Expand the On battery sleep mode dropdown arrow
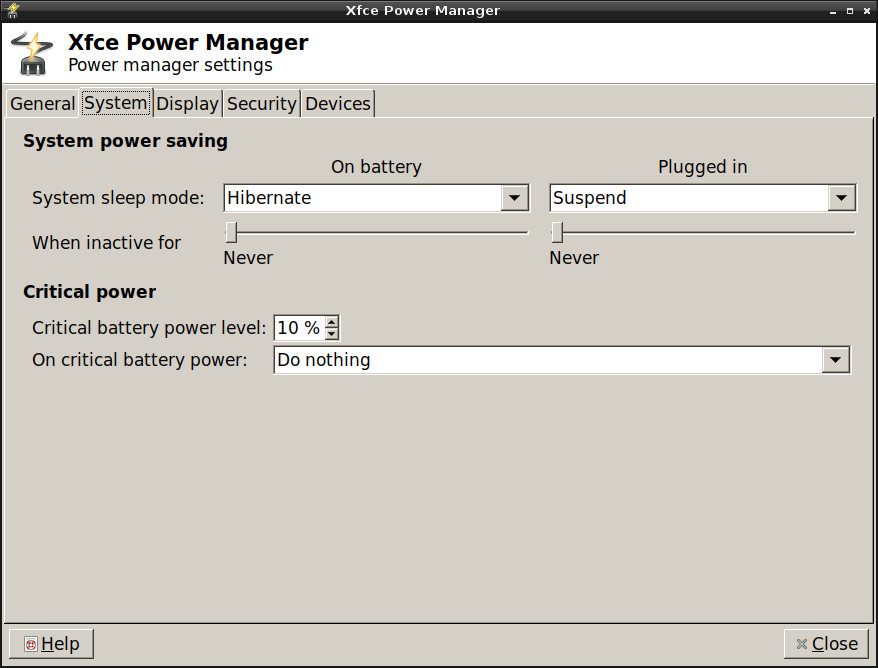Screen dimensions: 878x668 click(515, 198)
